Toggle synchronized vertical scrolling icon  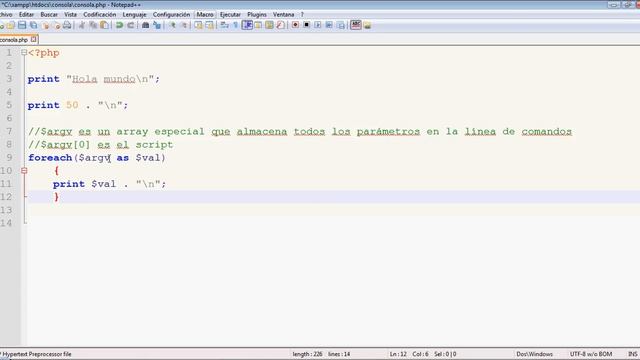(x=198, y=25)
